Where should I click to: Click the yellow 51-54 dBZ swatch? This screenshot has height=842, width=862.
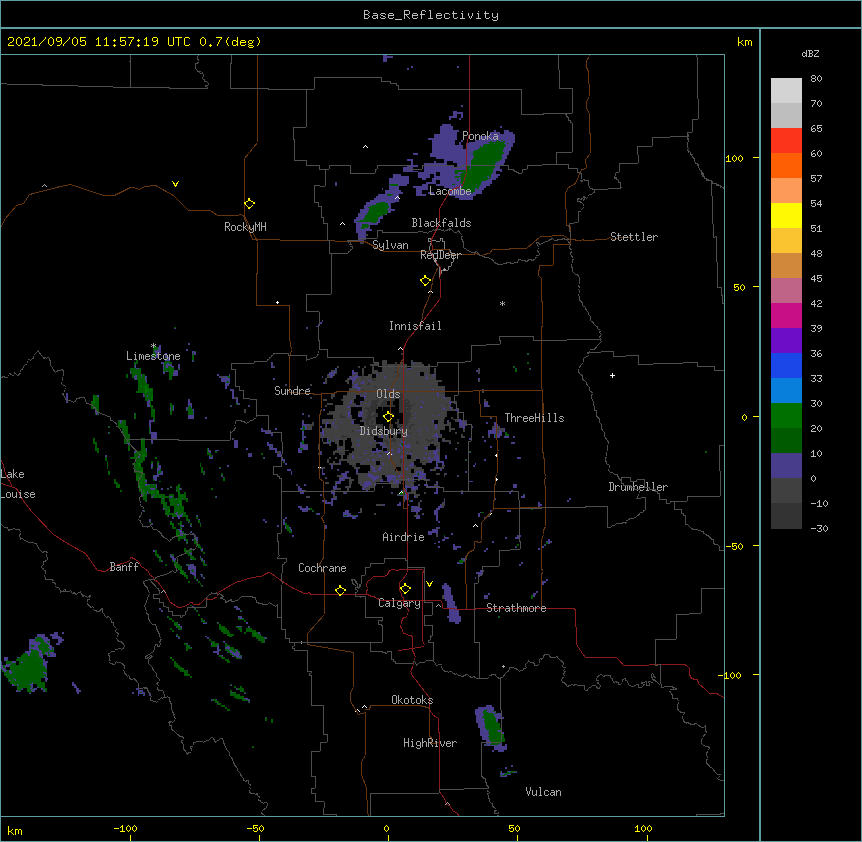[x=786, y=215]
